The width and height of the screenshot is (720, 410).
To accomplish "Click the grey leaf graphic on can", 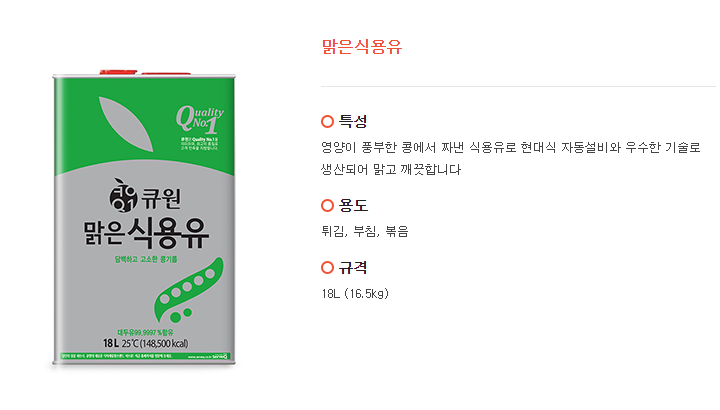I will (x=125, y=124).
